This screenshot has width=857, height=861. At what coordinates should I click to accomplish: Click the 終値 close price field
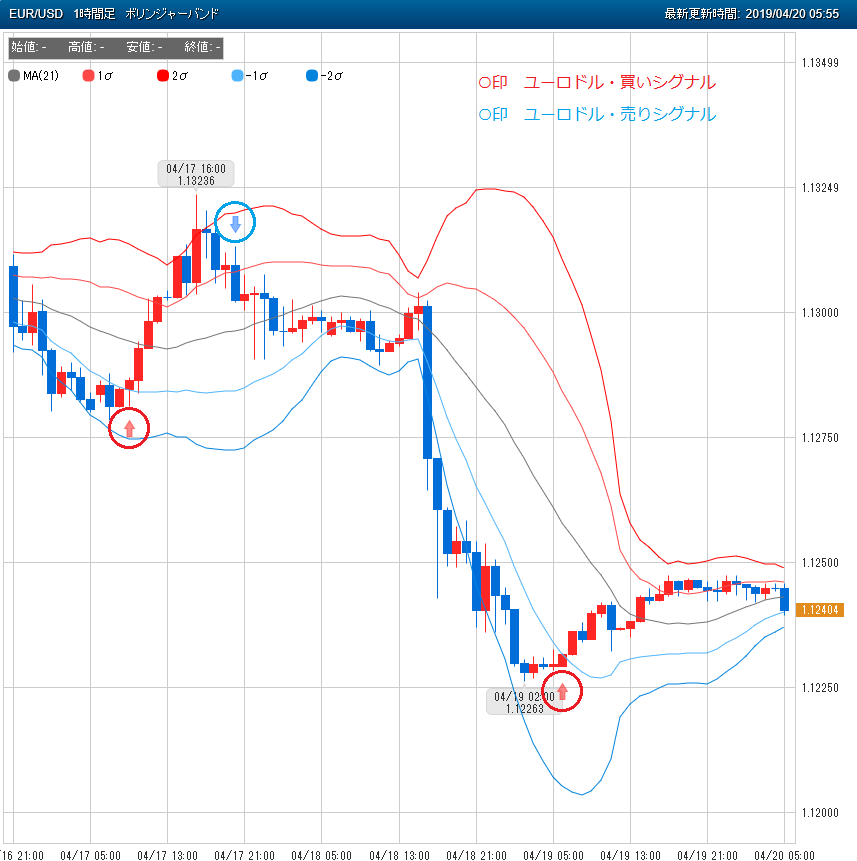click(x=203, y=47)
